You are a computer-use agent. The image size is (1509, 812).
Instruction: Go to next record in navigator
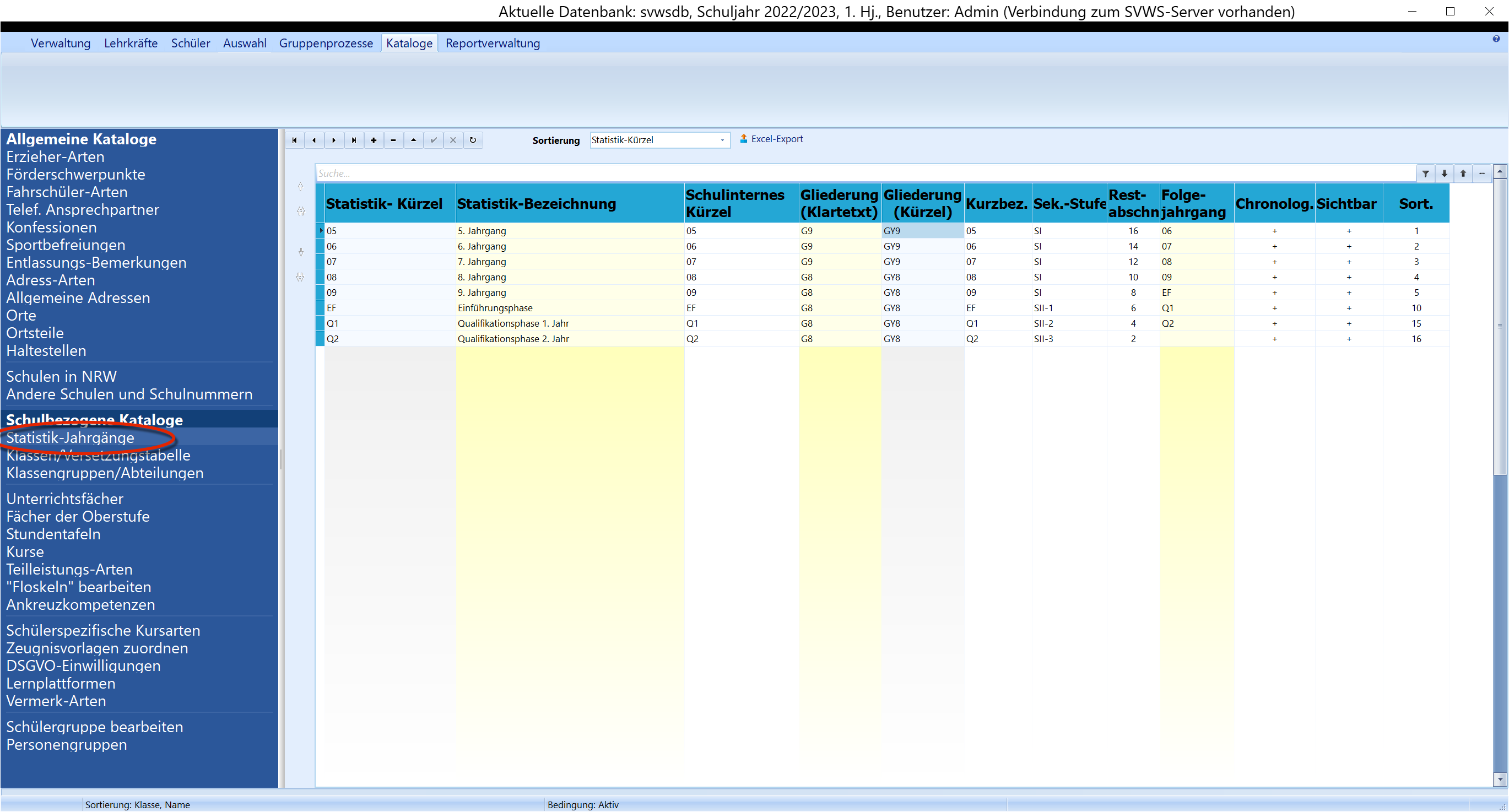[334, 140]
